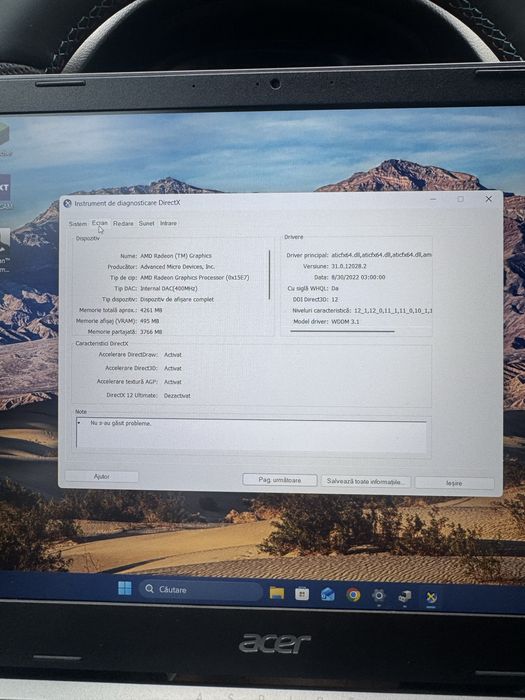
Task: Close the DirectX diagnostic window
Action: [x=488, y=199]
